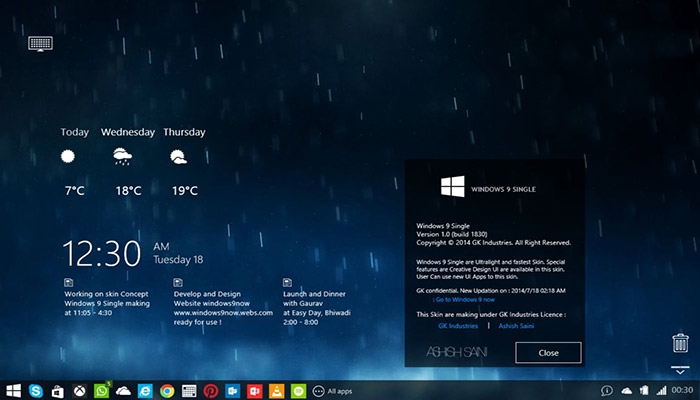Click the Tuesday 18 date text

(178, 259)
